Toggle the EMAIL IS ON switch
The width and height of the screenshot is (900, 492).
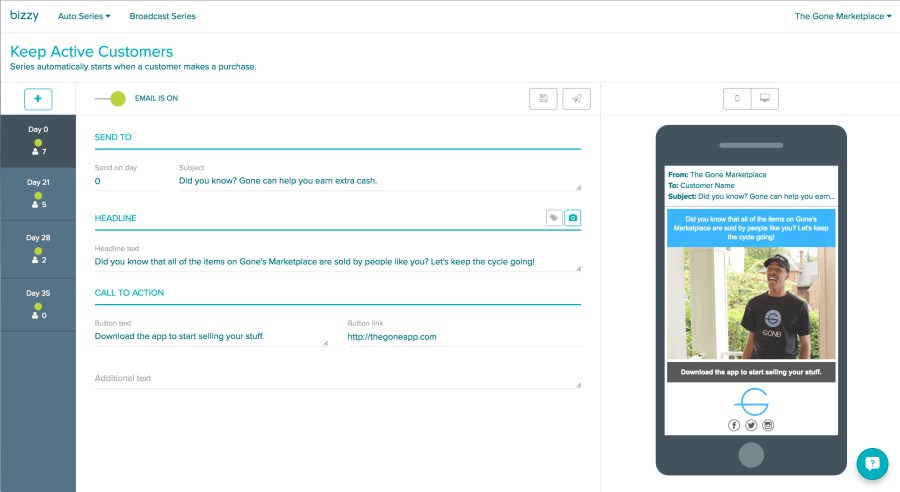[x=111, y=99]
